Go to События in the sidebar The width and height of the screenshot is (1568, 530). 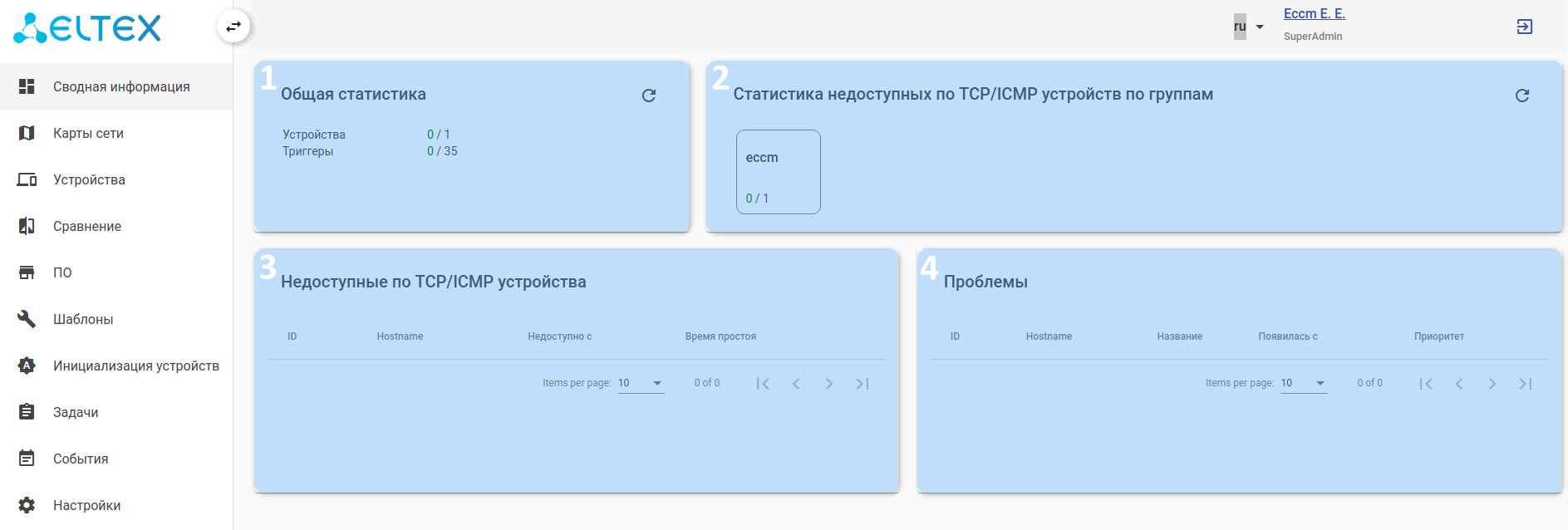[81, 459]
